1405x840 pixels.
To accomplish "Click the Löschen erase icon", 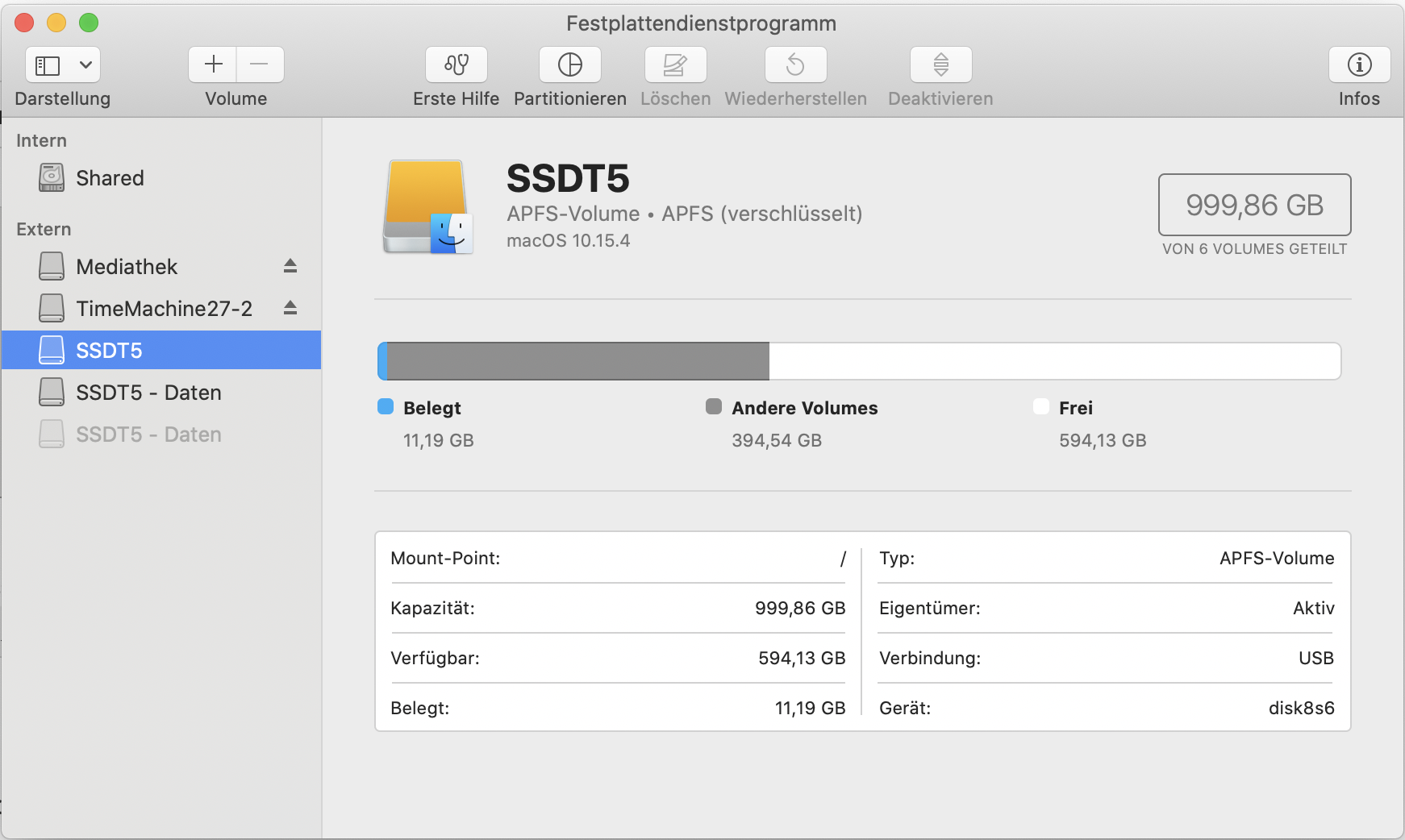I will (675, 64).
